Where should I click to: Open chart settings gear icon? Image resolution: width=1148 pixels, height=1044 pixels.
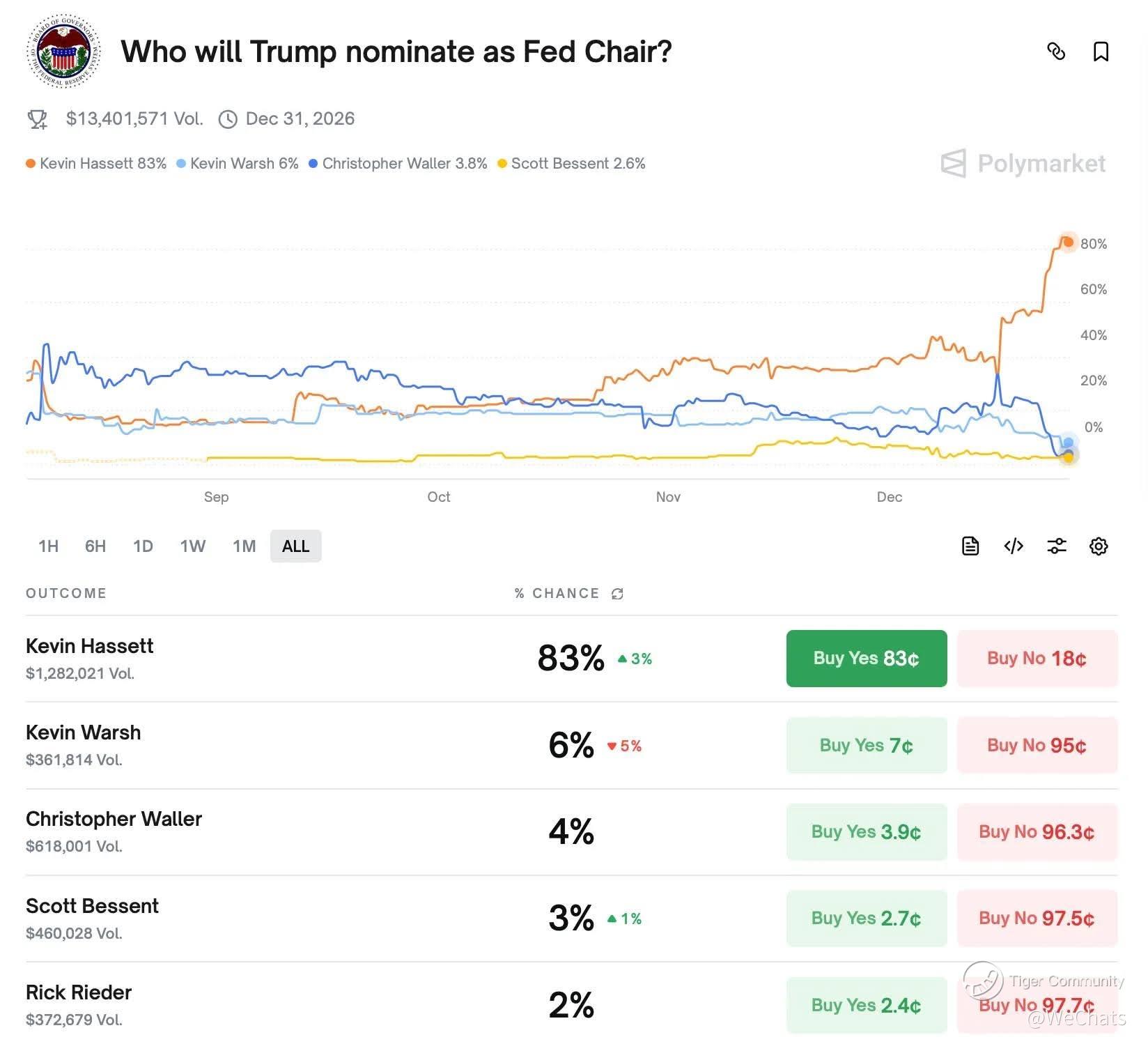pyautogui.click(x=1099, y=546)
